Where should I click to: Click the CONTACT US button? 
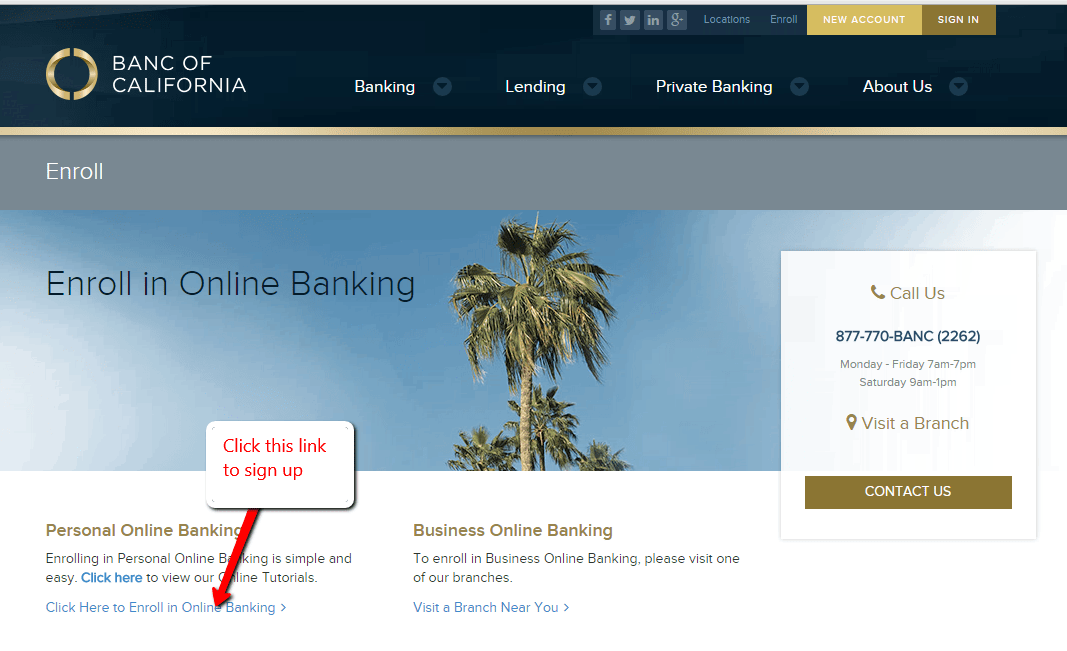pos(908,492)
